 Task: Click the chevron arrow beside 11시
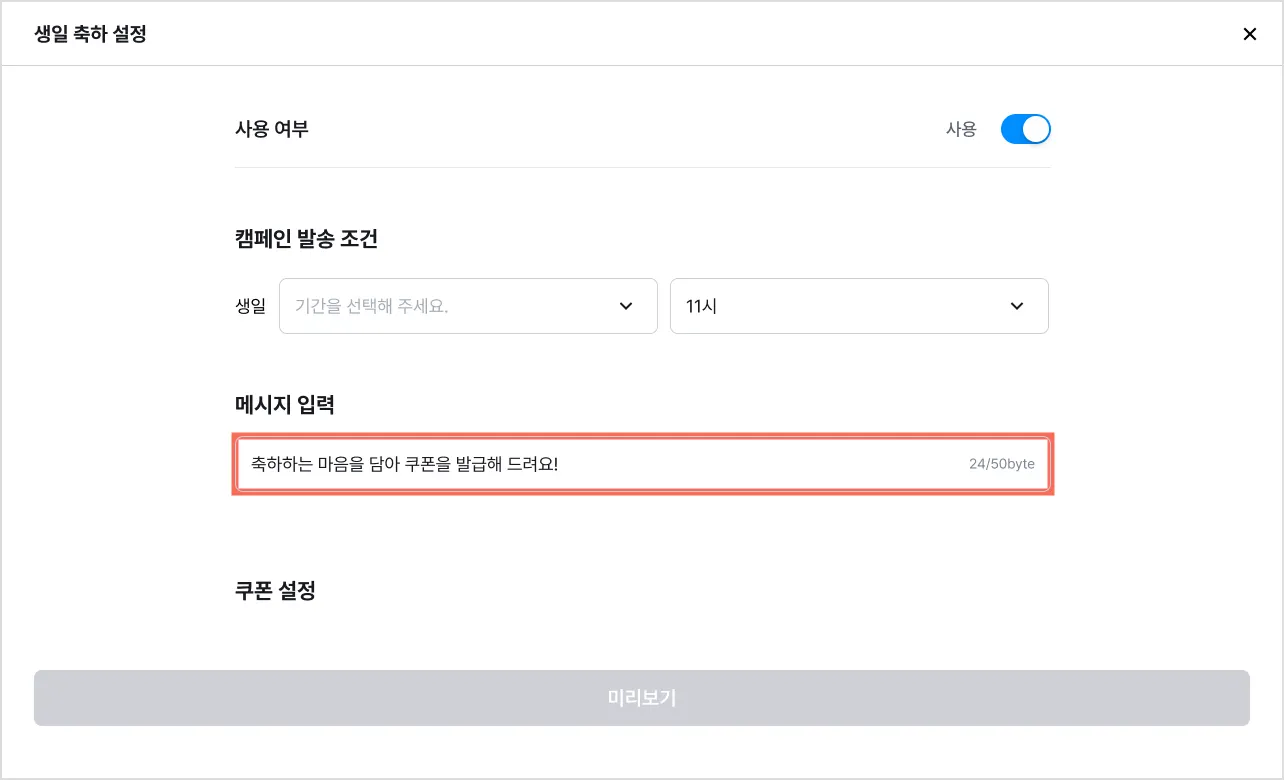pos(1017,306)
